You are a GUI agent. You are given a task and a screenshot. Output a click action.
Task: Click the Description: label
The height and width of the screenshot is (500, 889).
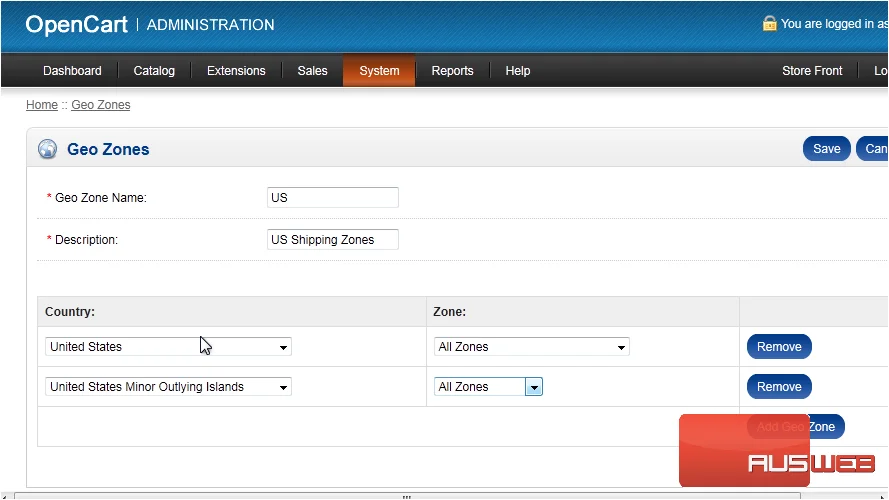pyautogui.click(x=86, y=240)
